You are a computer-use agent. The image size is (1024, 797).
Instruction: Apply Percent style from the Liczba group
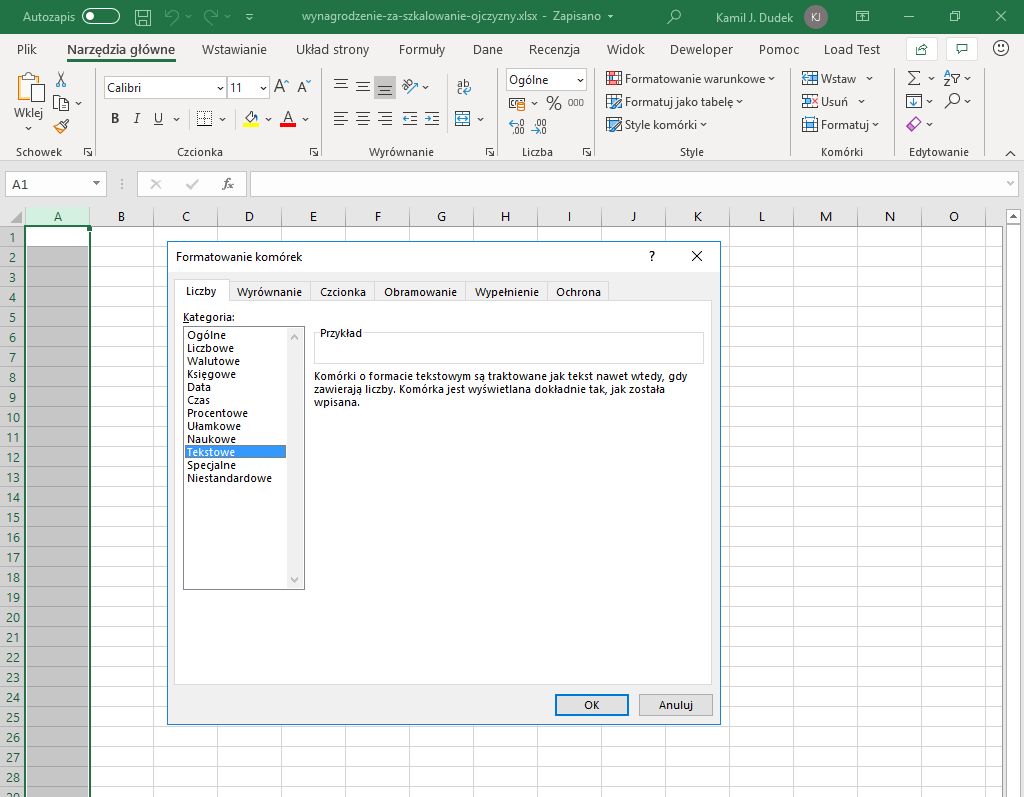pos(553,103)
